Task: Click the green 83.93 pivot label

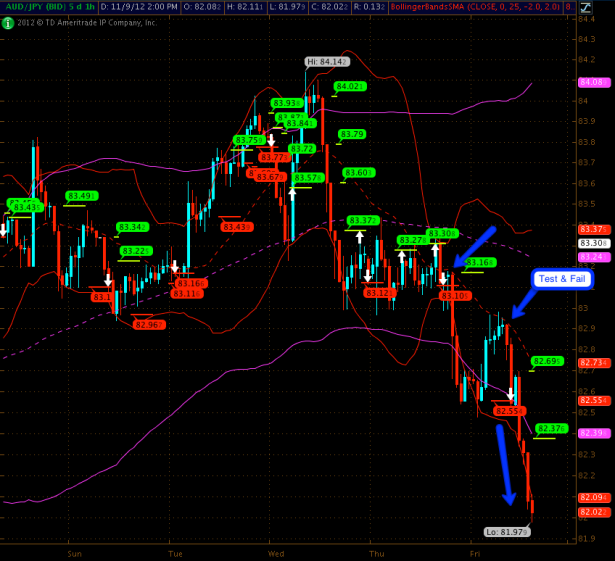Action: point(288,103)
